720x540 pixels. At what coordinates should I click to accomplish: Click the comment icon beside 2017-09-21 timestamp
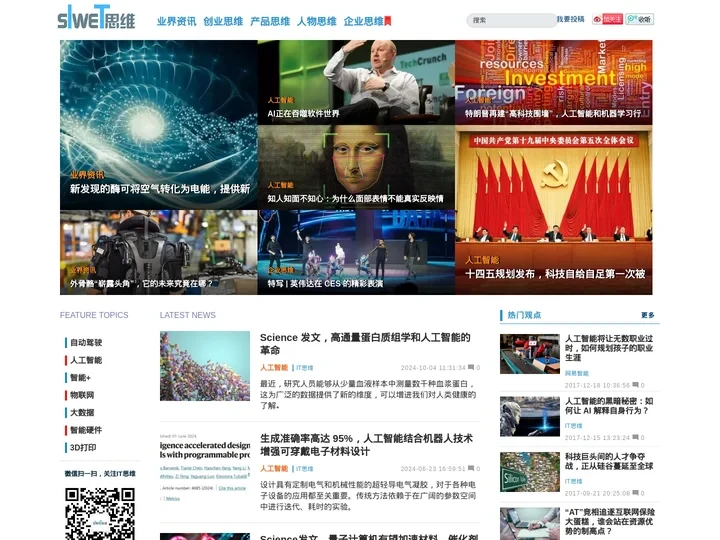tap(635, 493)
